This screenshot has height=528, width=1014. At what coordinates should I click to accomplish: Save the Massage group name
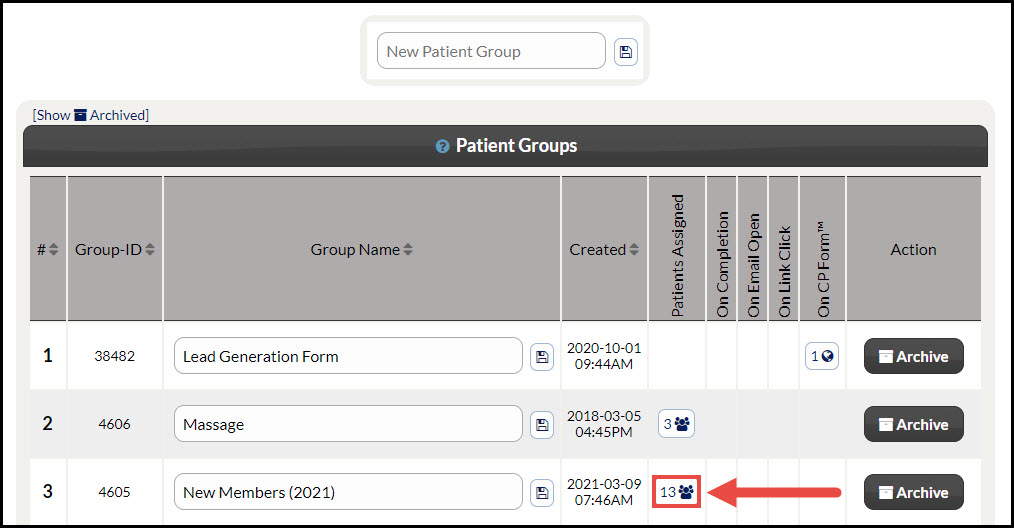tap(542, 424)
